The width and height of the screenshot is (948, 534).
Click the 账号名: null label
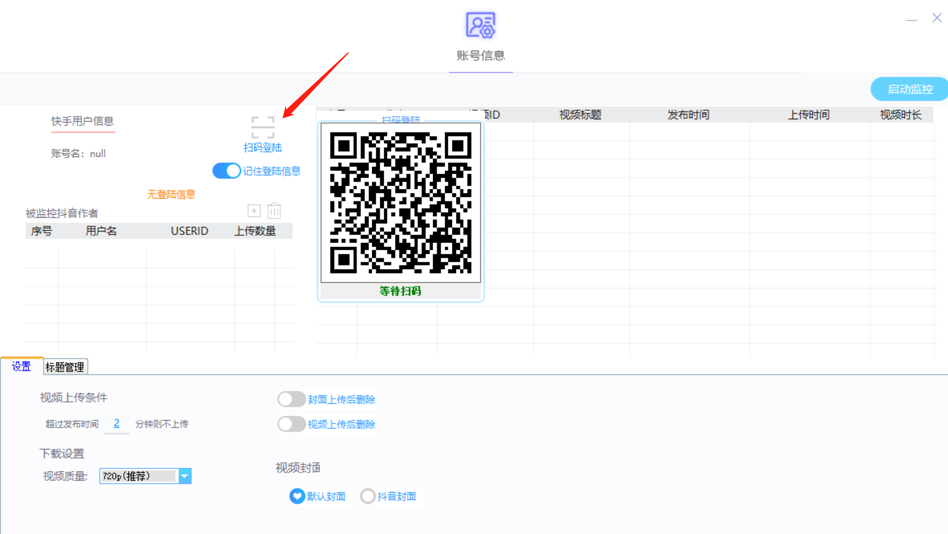tap(79, 154)
